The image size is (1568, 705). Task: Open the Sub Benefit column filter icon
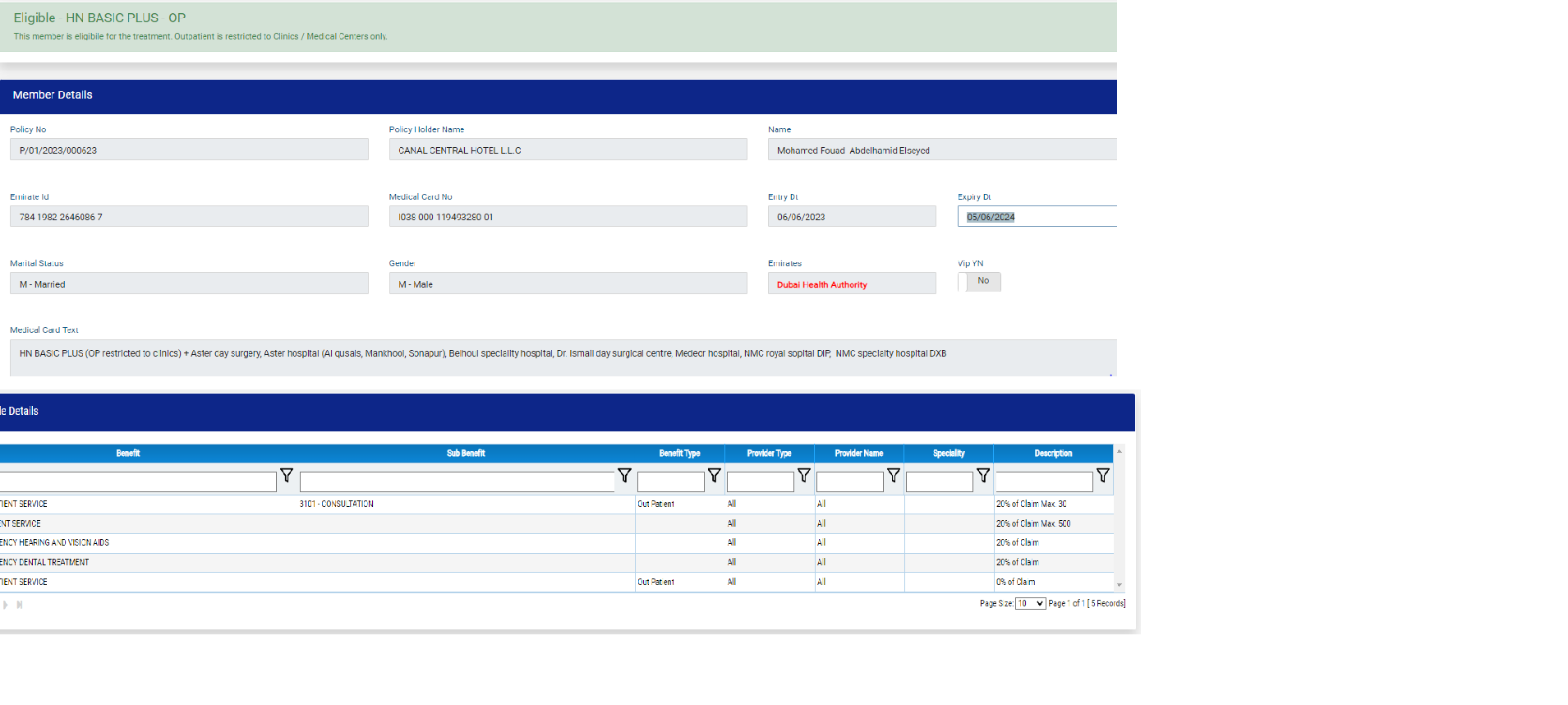coord(624,476)
